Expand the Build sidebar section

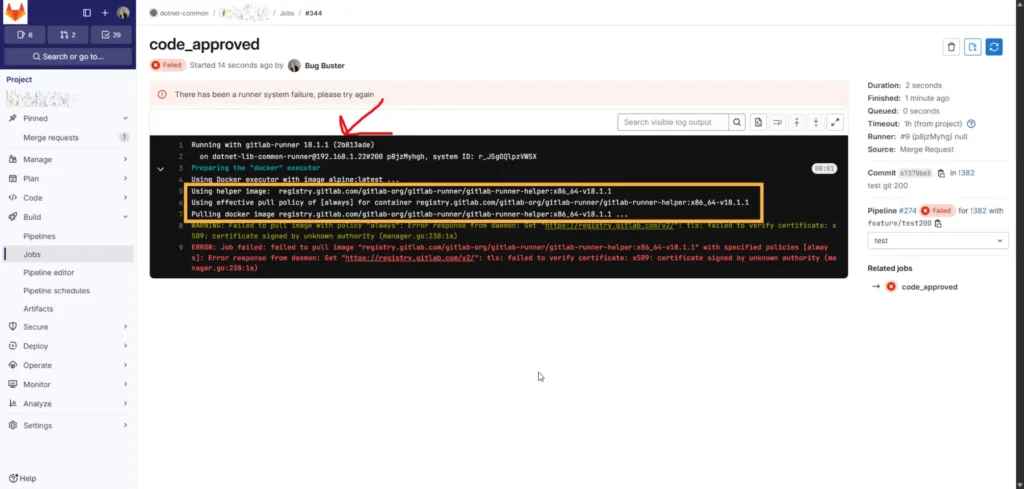point(67,216)
